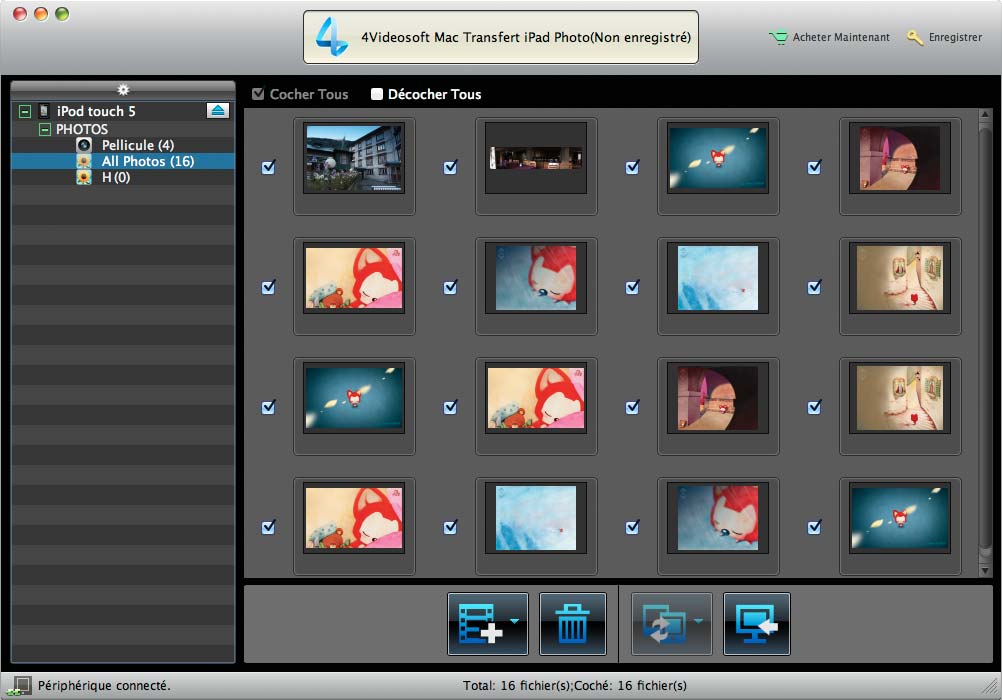Click the add photo file icon
The width and height of the screenshot is (1002, 700).
pos(480,624)
